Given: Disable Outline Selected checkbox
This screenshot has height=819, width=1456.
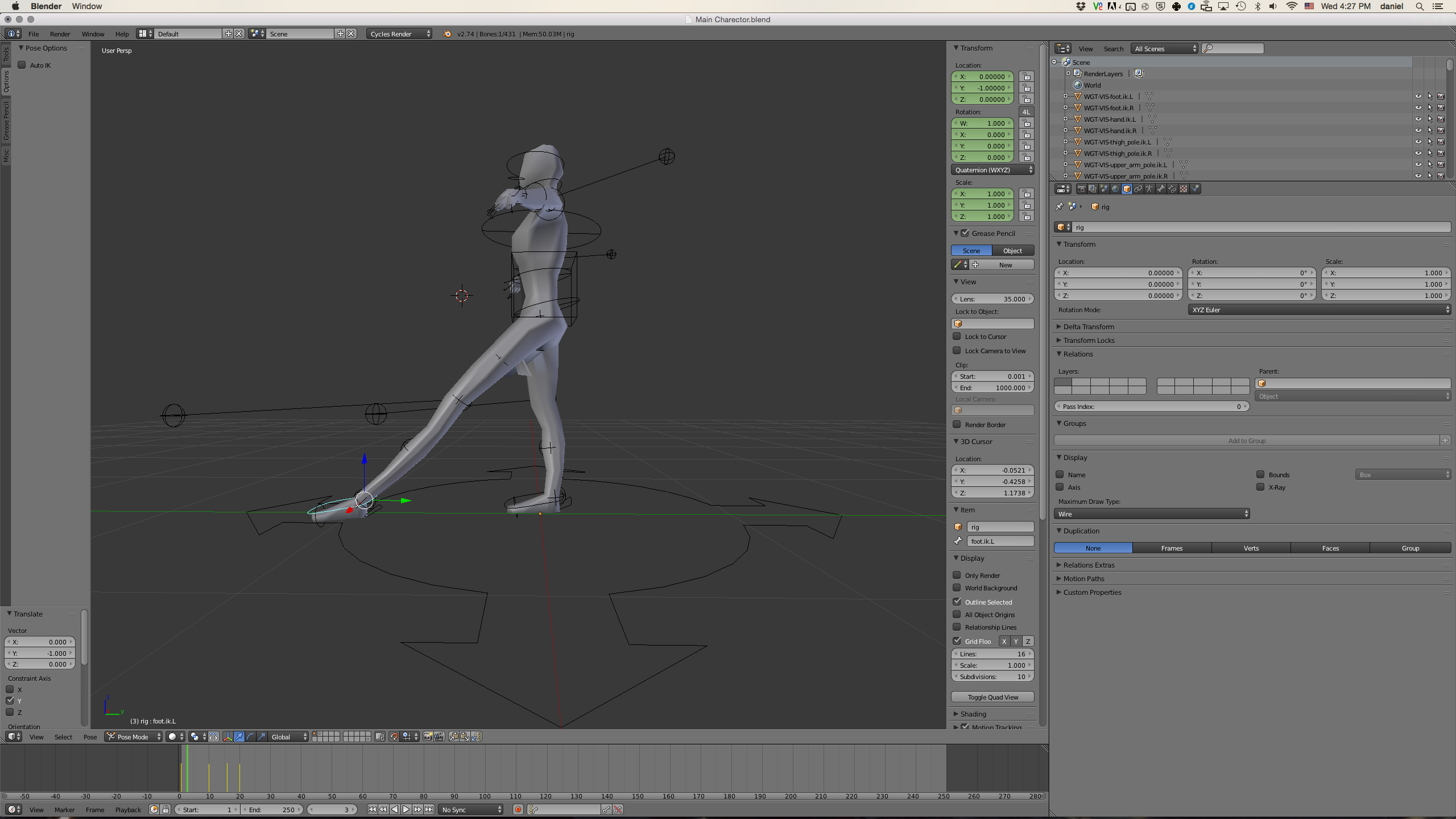Looking at the screenshot, I should [x=957, y=602].
